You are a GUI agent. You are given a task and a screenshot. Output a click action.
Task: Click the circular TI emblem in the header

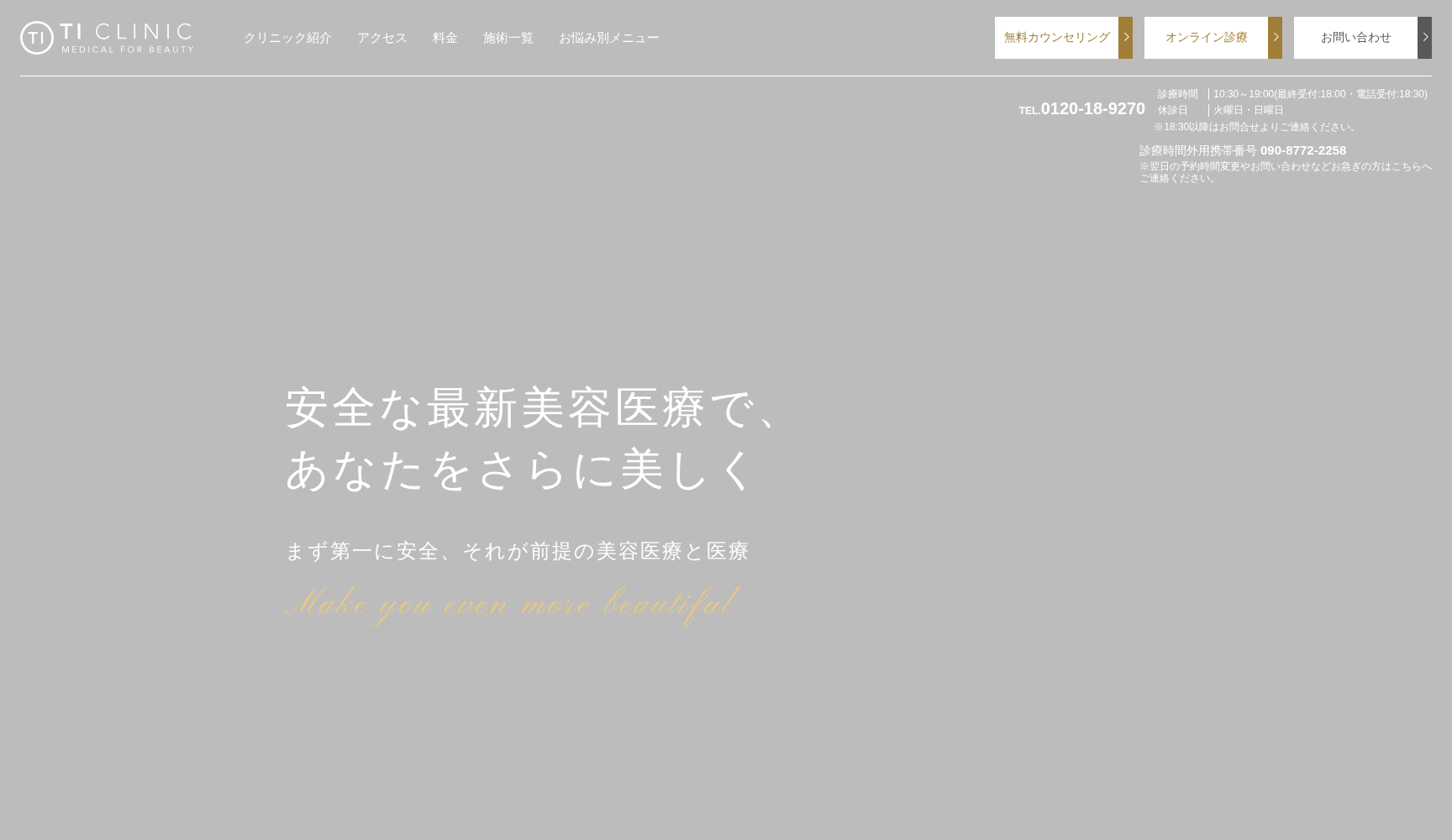(x=36, y=37)
